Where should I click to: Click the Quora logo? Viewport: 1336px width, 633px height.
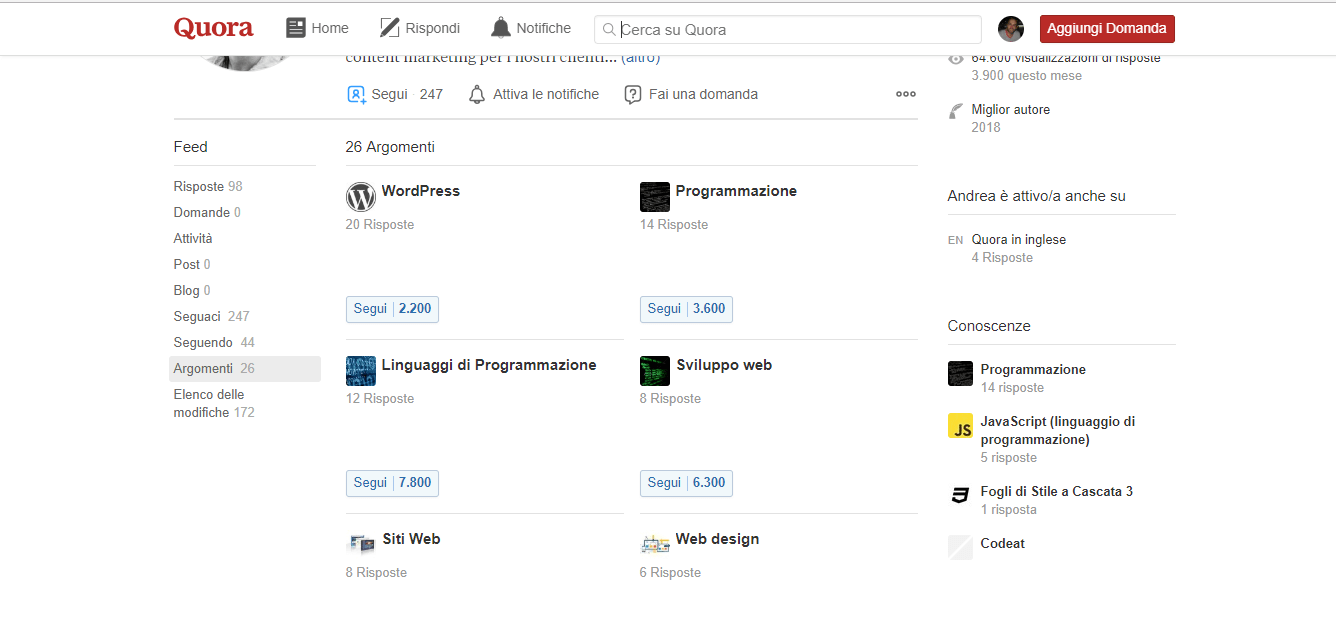[x=213, y=28]
